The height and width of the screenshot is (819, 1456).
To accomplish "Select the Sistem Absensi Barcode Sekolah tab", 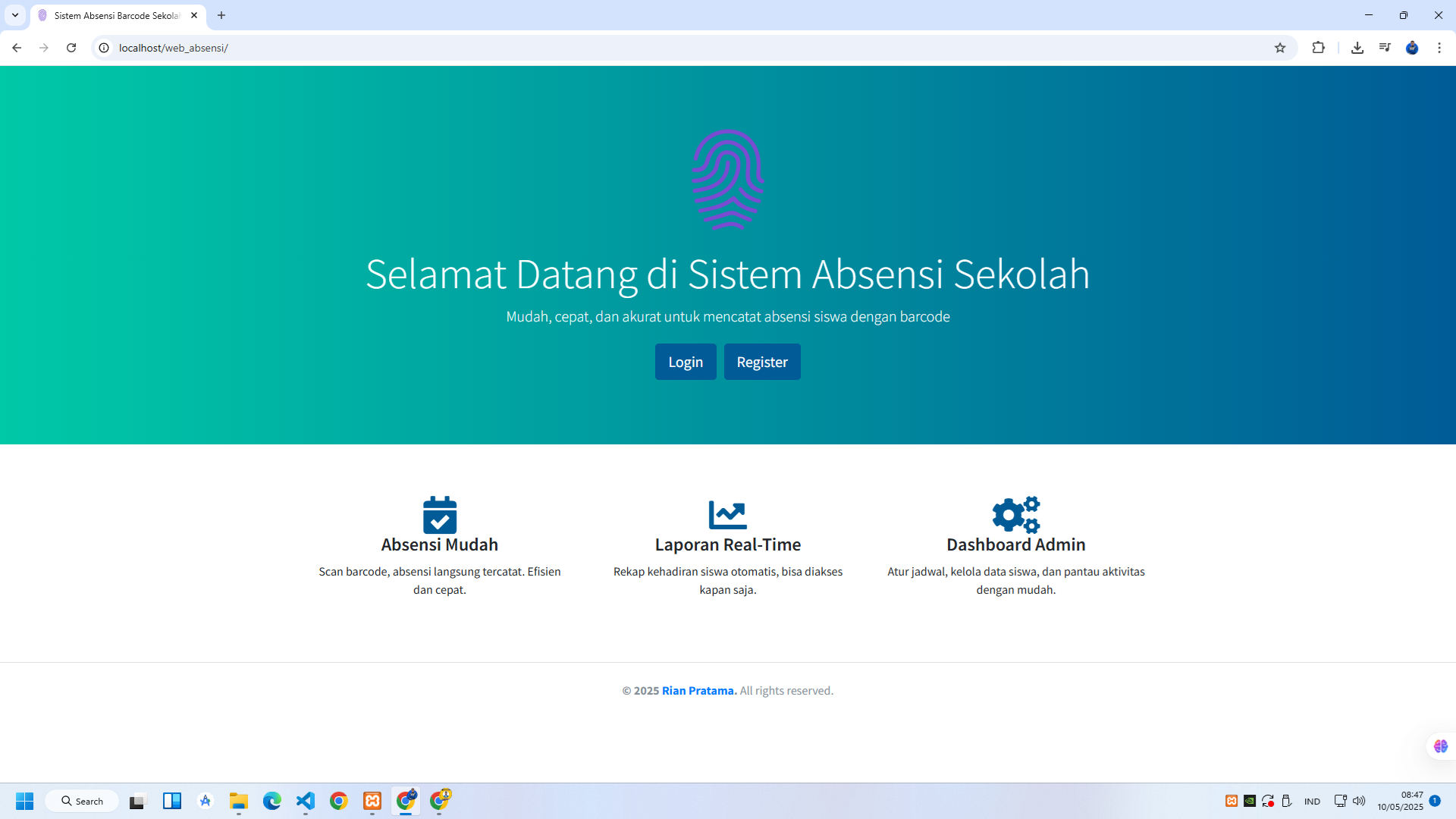I will 112,14.
